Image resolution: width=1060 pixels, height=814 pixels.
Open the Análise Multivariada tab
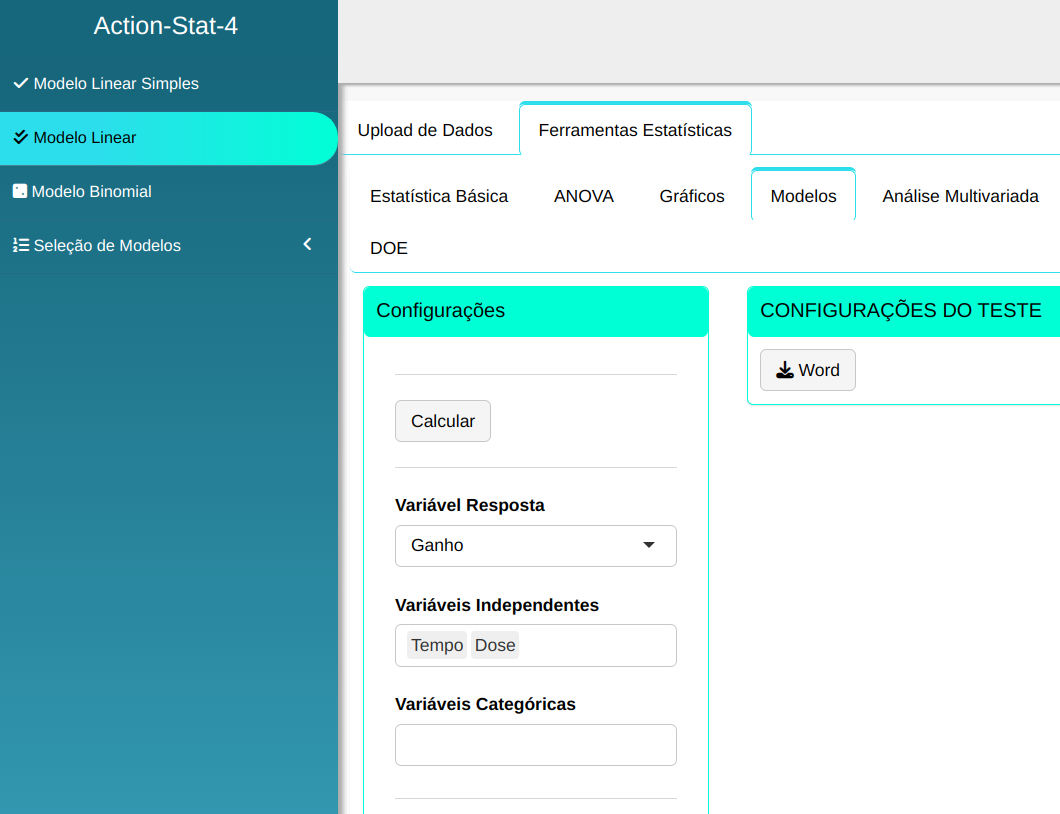[960, 196]
